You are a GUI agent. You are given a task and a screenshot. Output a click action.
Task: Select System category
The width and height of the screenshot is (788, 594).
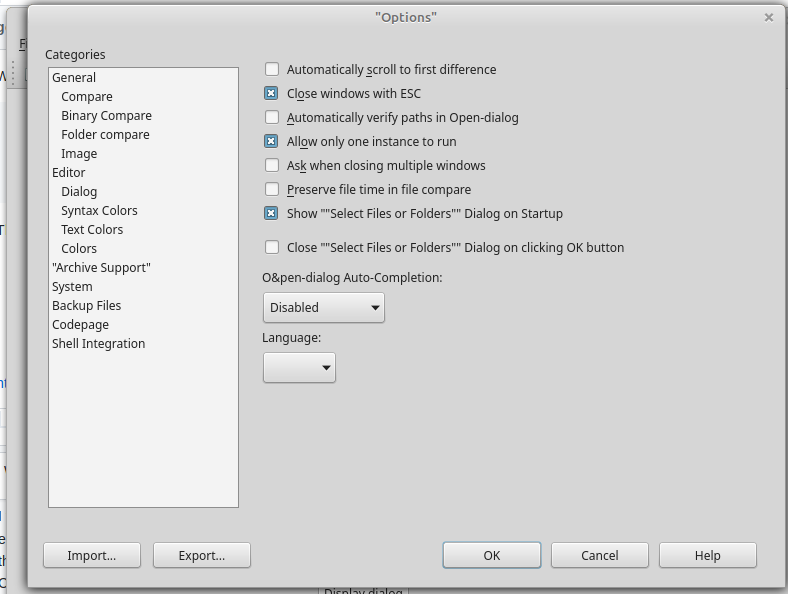click(72, 286)
